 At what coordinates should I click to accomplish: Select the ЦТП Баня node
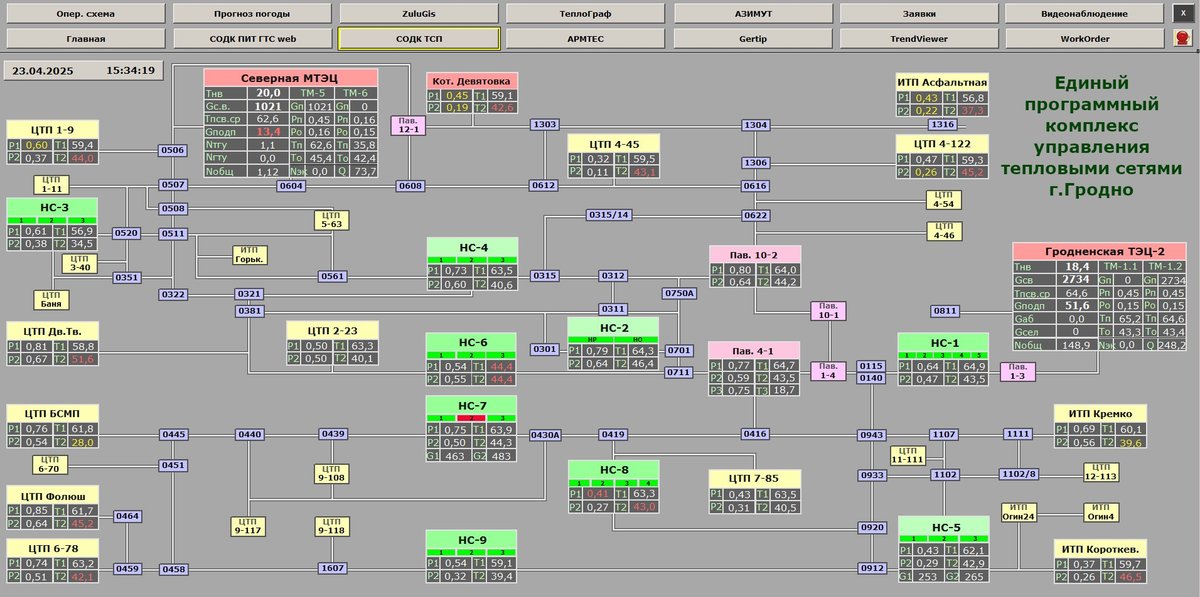[x=52, y=299]
